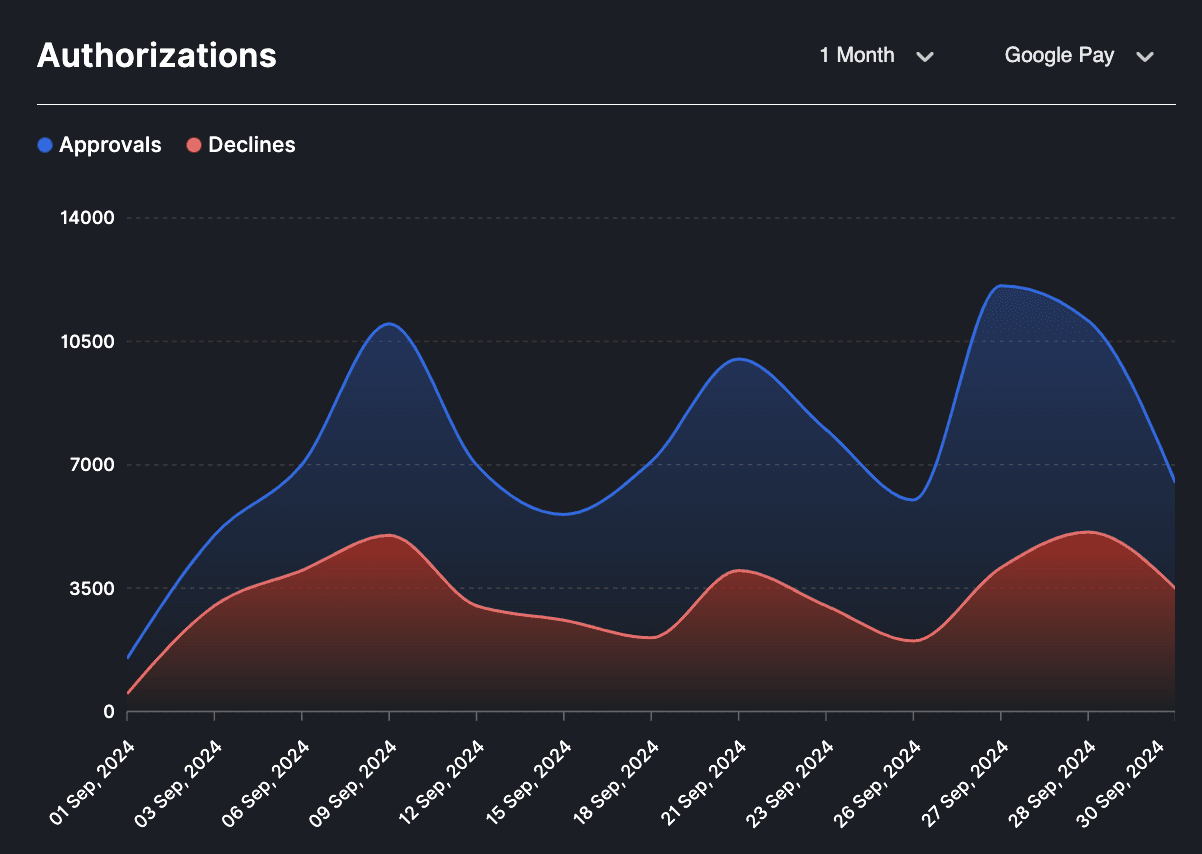1202x854 pixels.
Task: Click the 14000 y-axis label
Action: coord(88,218)
